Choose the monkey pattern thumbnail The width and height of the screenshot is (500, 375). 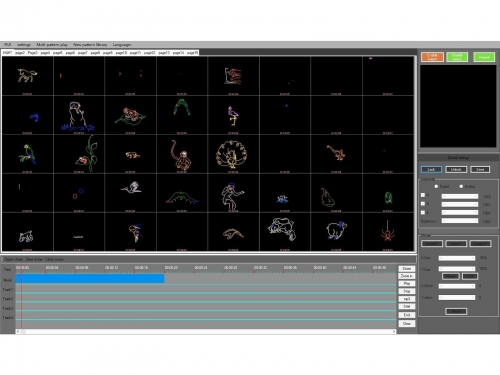pos(182,154)
